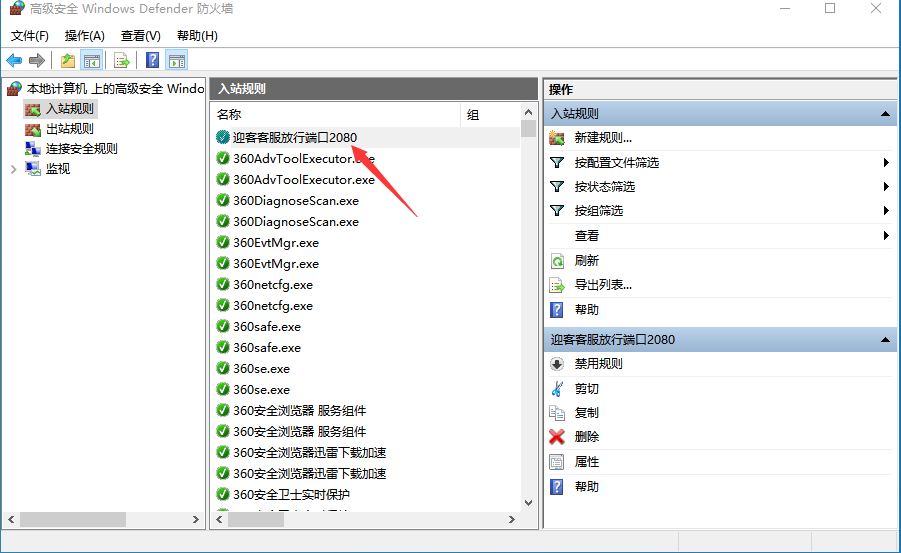Click the Back arrow toolbar icon
This screenshot has height=553, width=901.
tap(14, 60)
